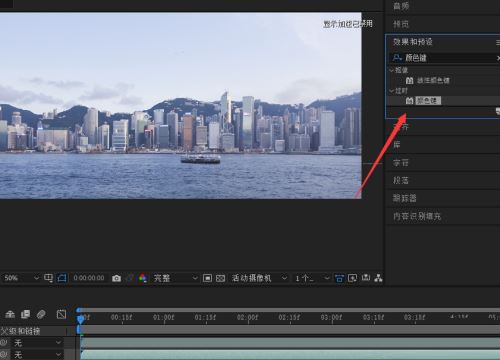Toggle pixel aspect ratio correction icon
The image size is (500, 360).
tap(339, 278)
